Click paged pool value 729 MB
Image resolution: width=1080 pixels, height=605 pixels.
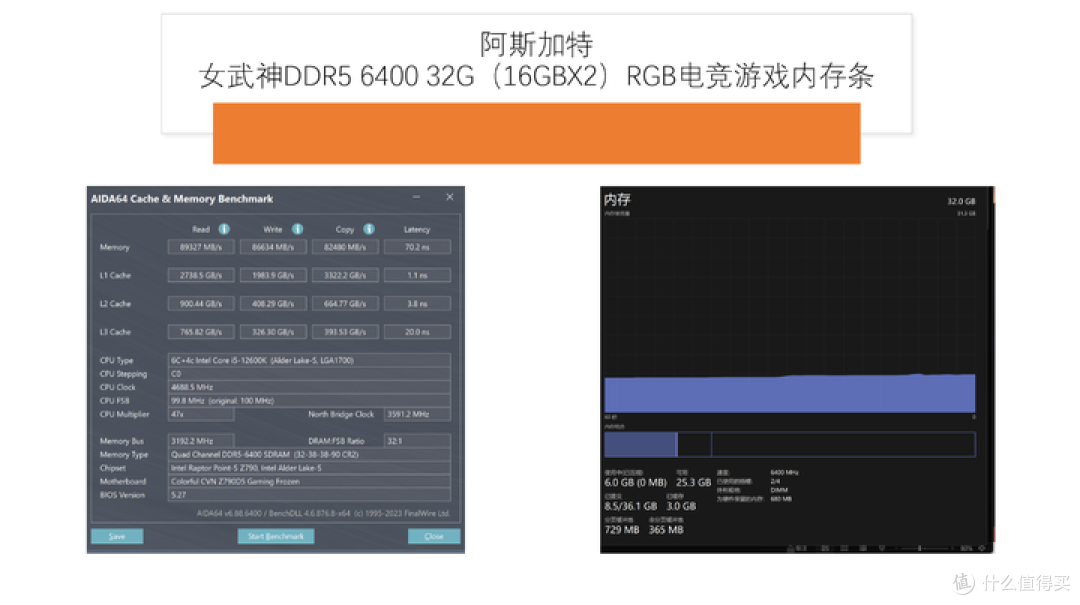click(x=621, y=529)
